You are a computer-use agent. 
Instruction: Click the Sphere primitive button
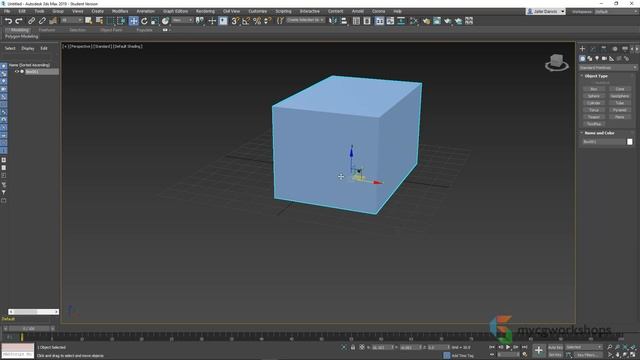594,96
